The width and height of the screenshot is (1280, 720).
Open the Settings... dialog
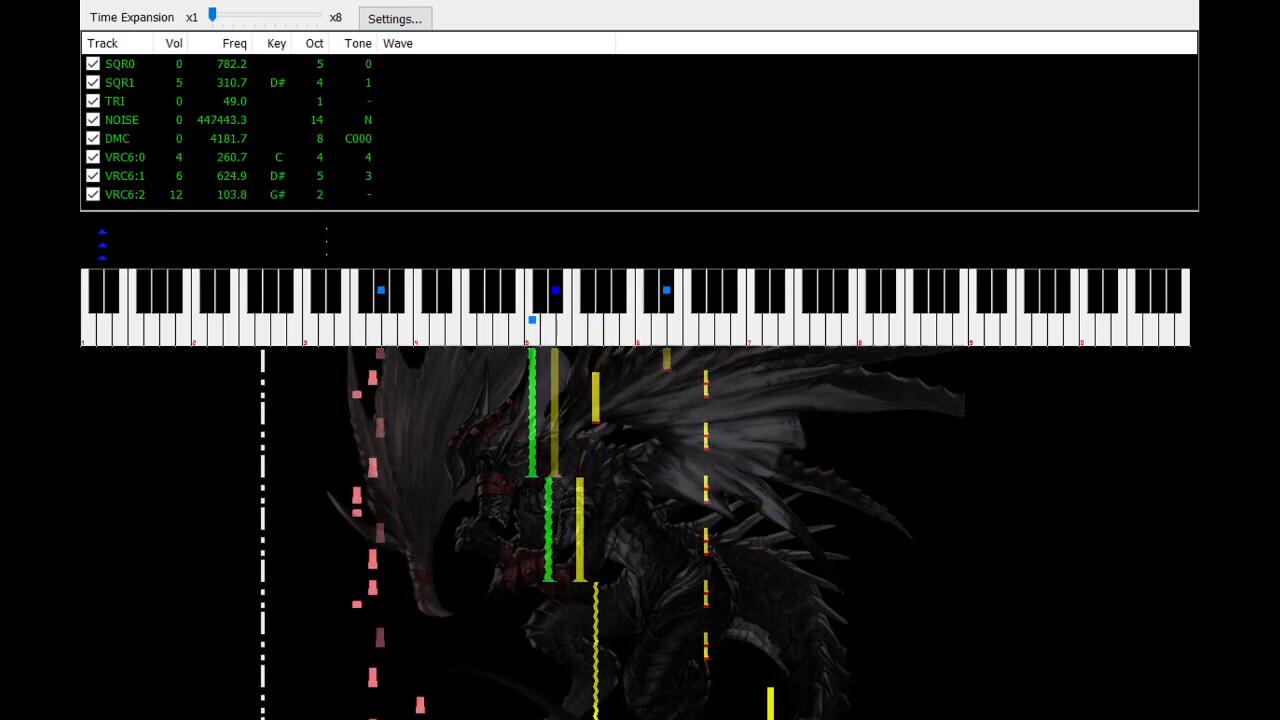tap(395, 19)
